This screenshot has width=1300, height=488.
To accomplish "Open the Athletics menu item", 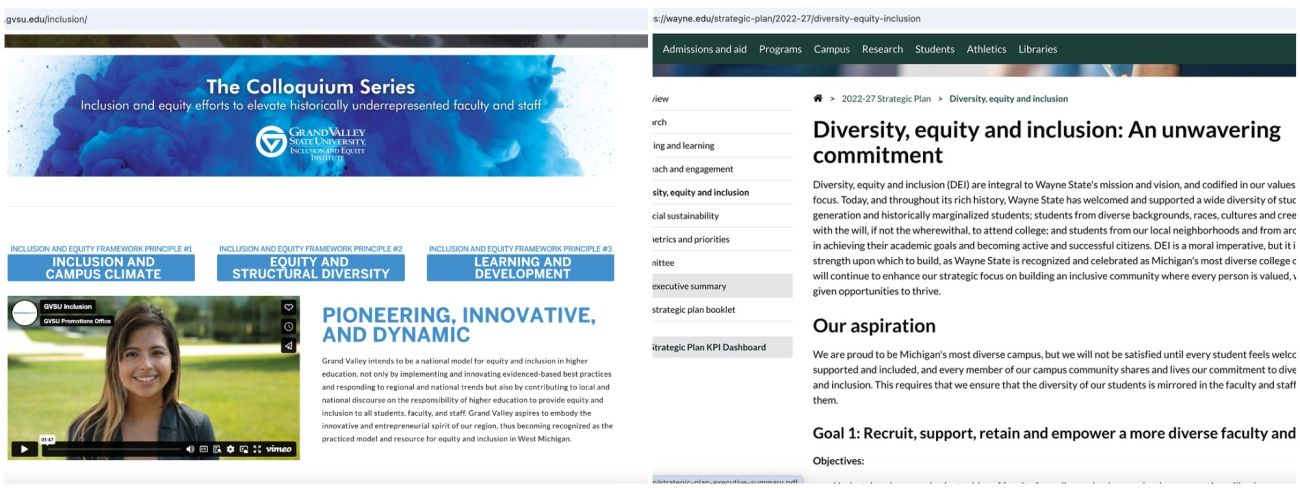I will coord(986,49).
